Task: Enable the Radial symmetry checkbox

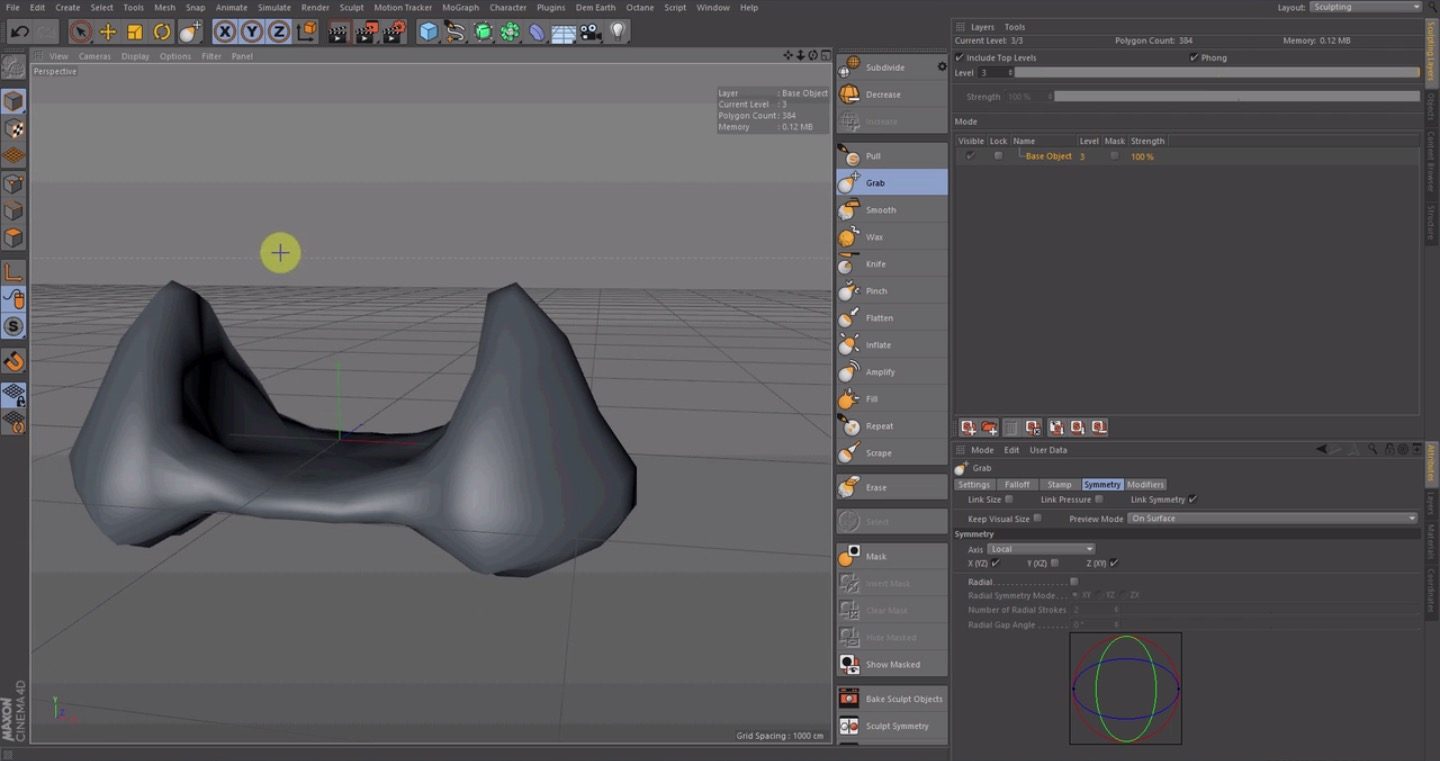Action: pyautogui.click(x=1074, y=581)
